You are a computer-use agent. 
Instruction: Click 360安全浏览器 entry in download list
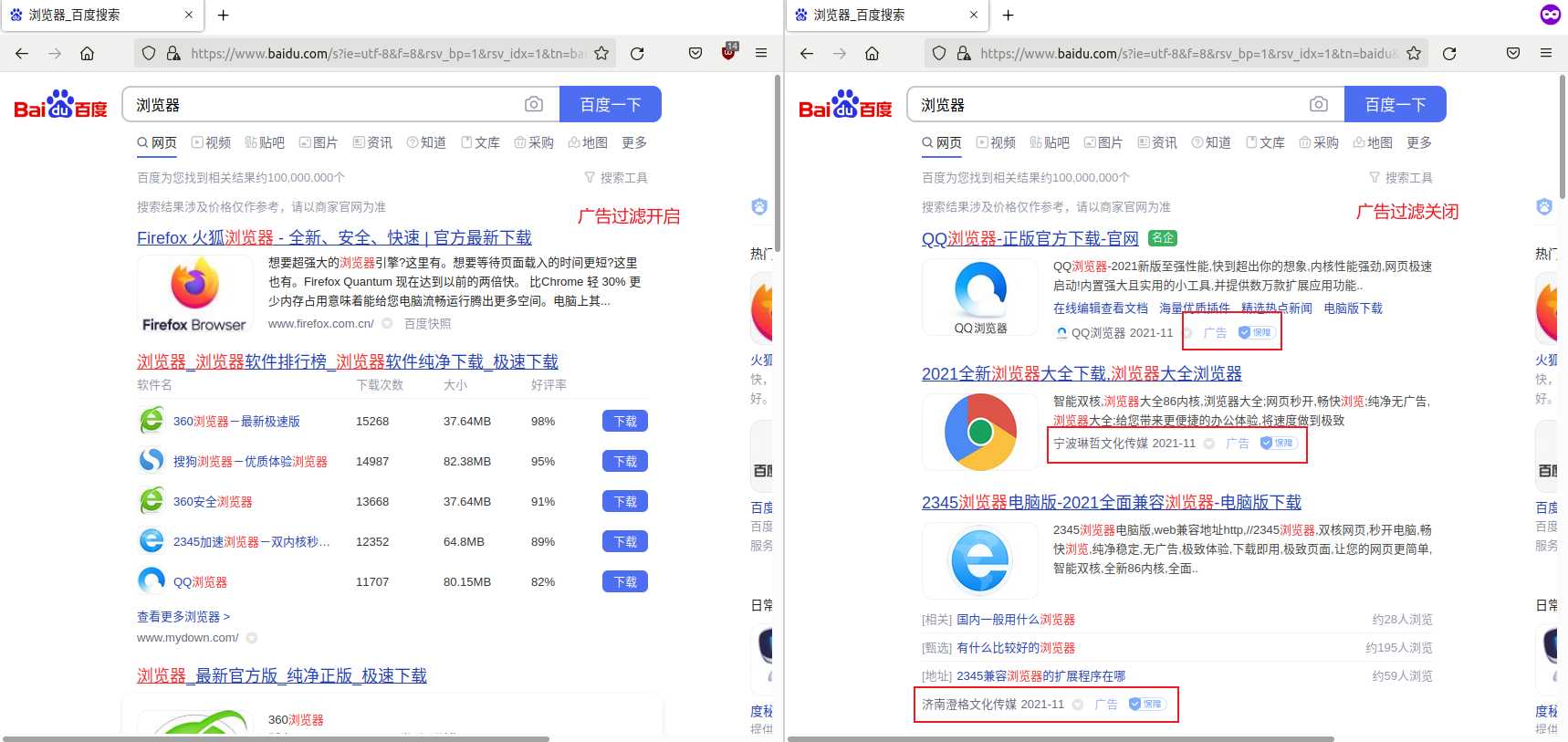tap(213, 501)
